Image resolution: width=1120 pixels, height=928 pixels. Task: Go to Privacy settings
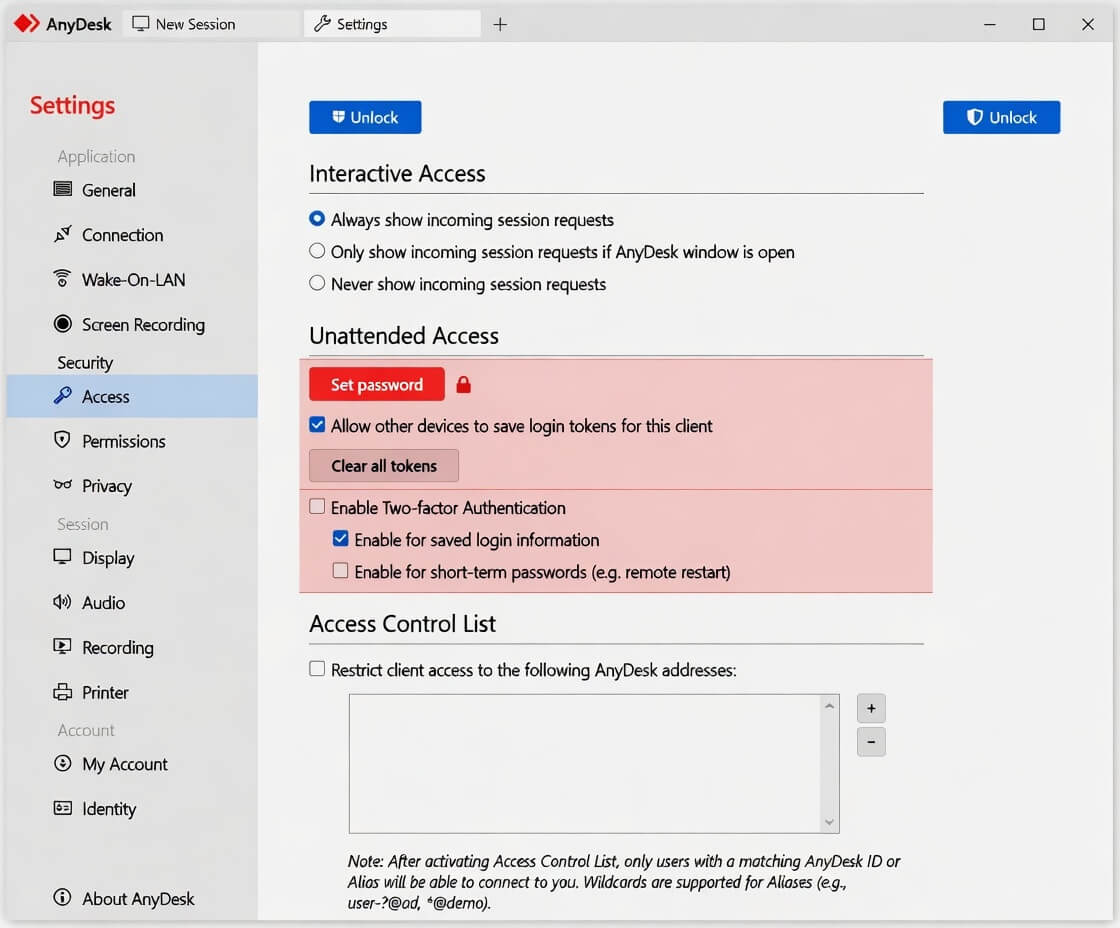pos(132,486)
